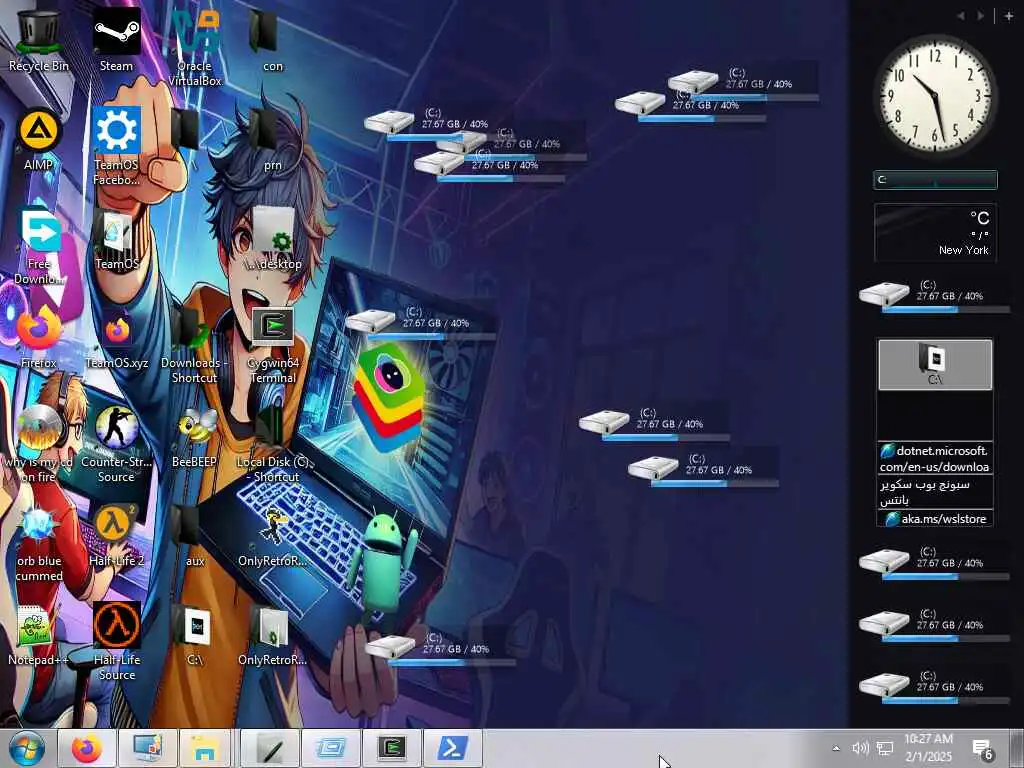Open the Arabic text entry in the sidebar list
This screenshot has width=1024, height=768.
click(935, 492)
